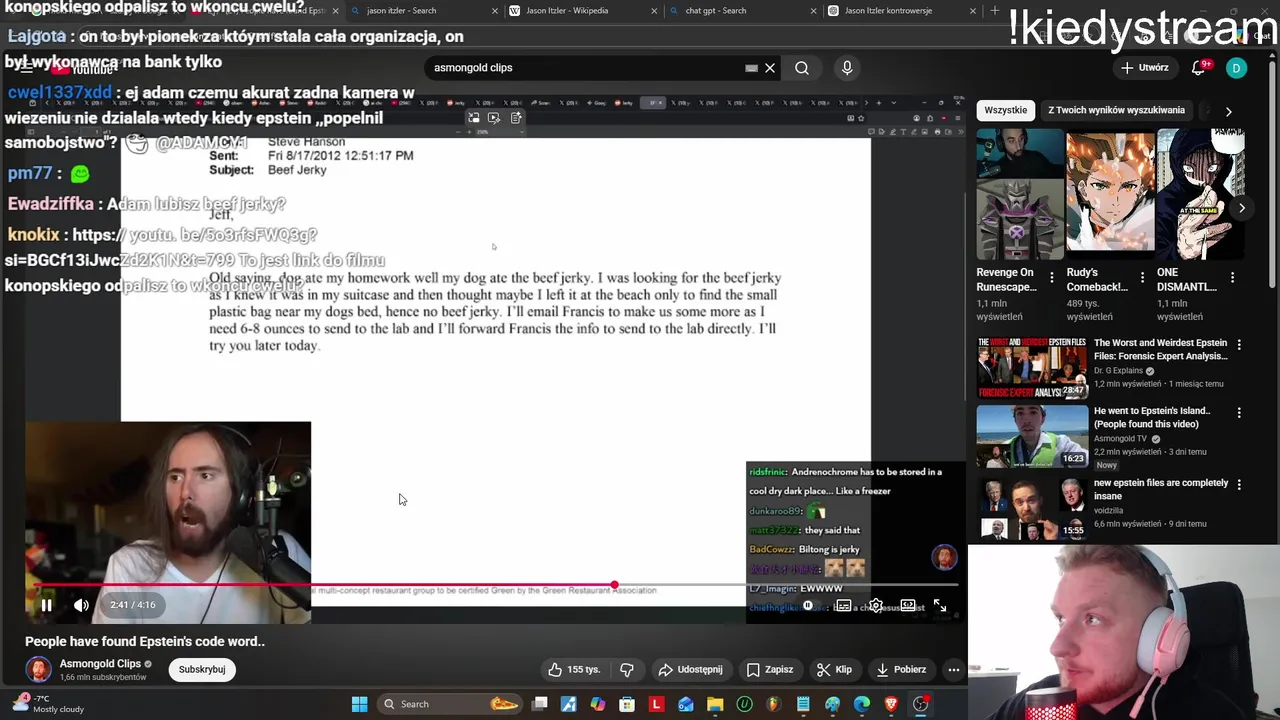Select the Wszystkie filter chip
The width and height of the screenshot is (1280, 720).
coord(1006,110)
